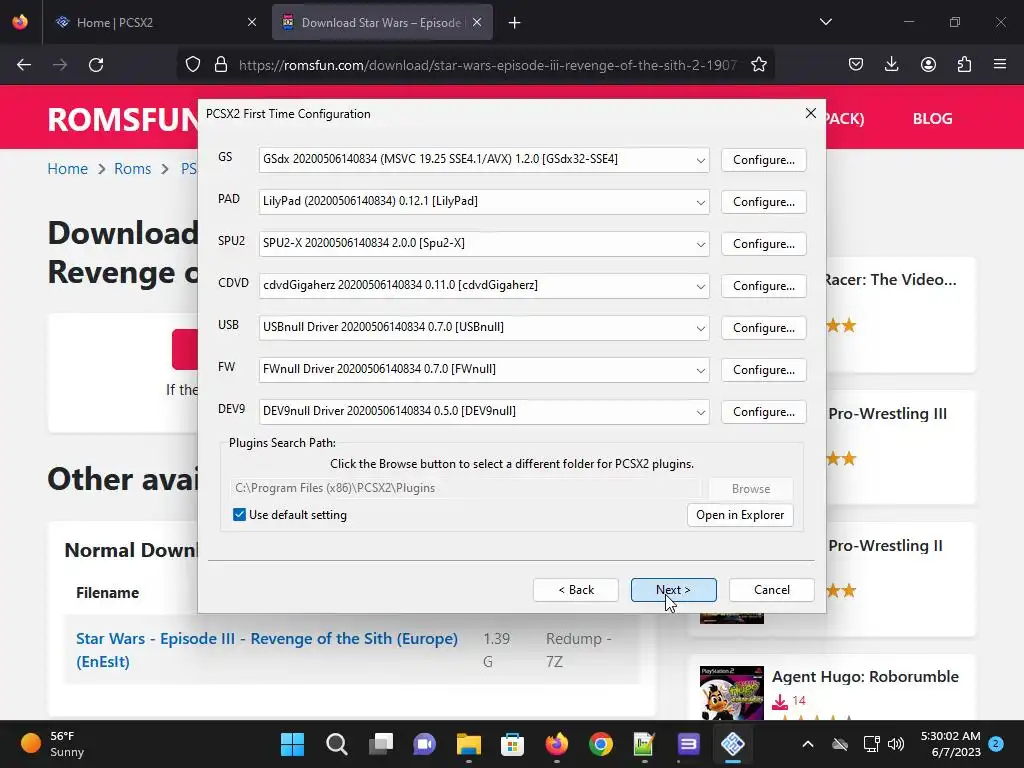Open Star Wars Revenge of the Sith download link

pyautogui.click(x=266, y=650)
